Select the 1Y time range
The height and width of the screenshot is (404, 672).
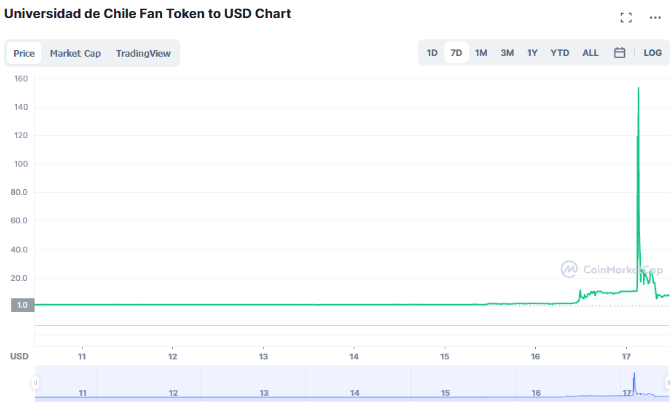[x=532, y=53]
